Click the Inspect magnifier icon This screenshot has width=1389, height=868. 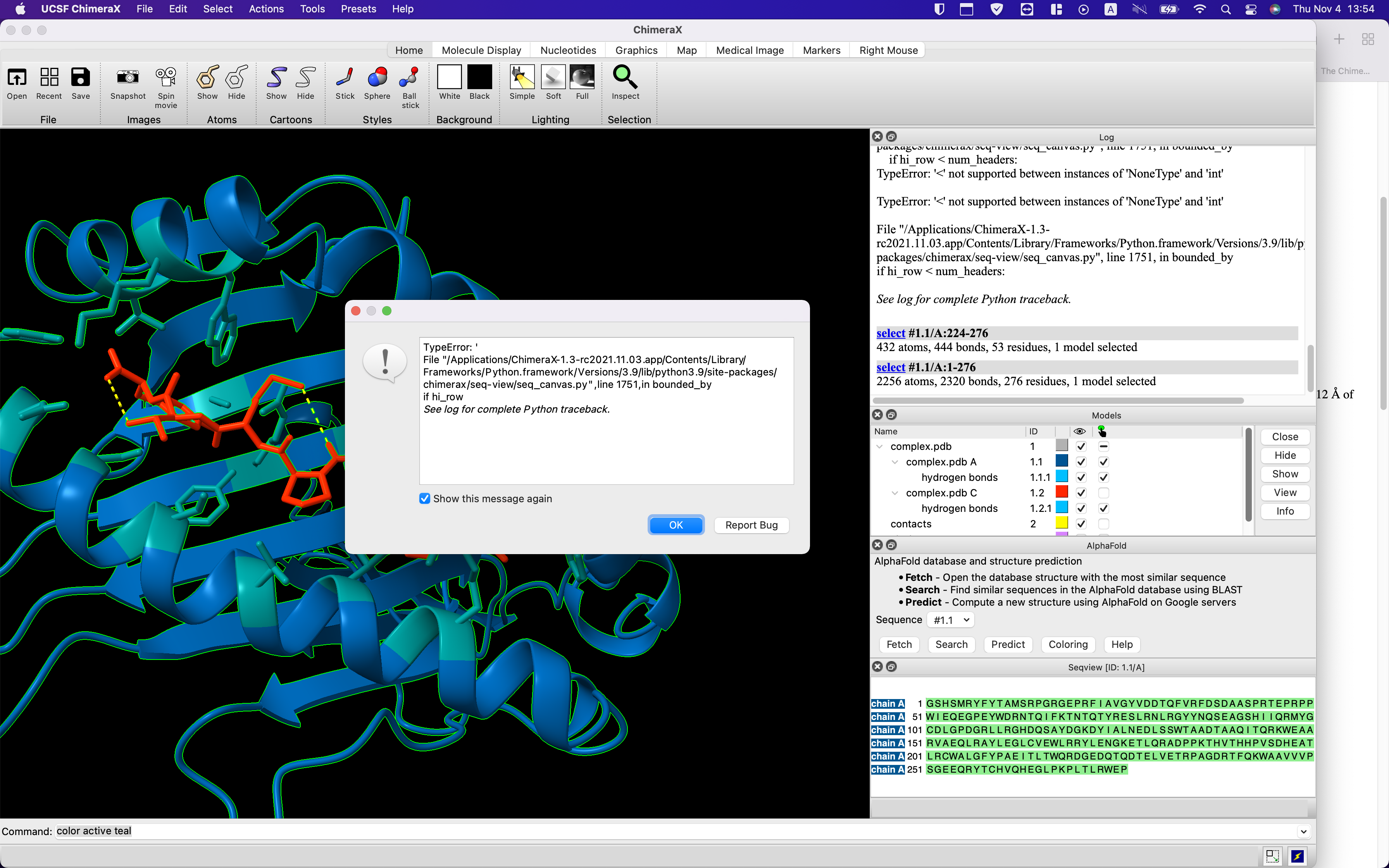click(624, 78)
